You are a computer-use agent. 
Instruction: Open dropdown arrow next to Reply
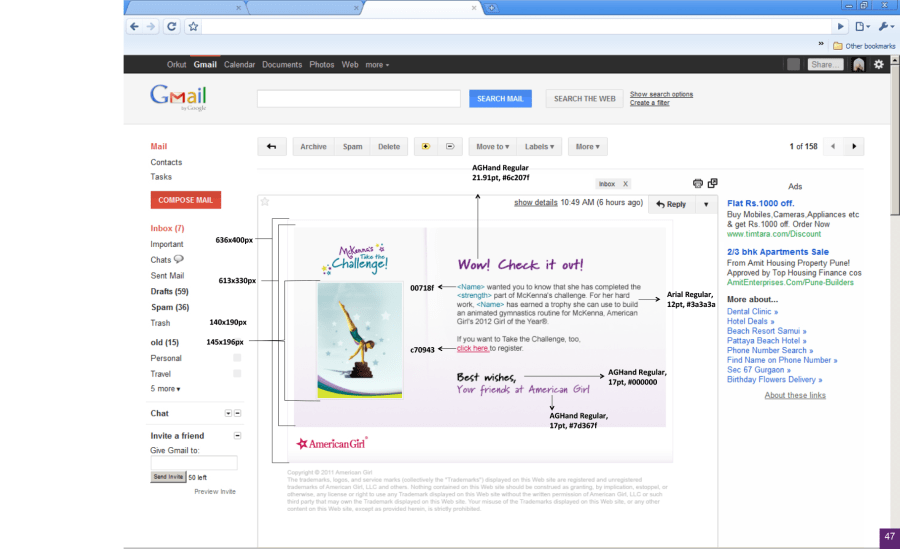tap(705, 204)
